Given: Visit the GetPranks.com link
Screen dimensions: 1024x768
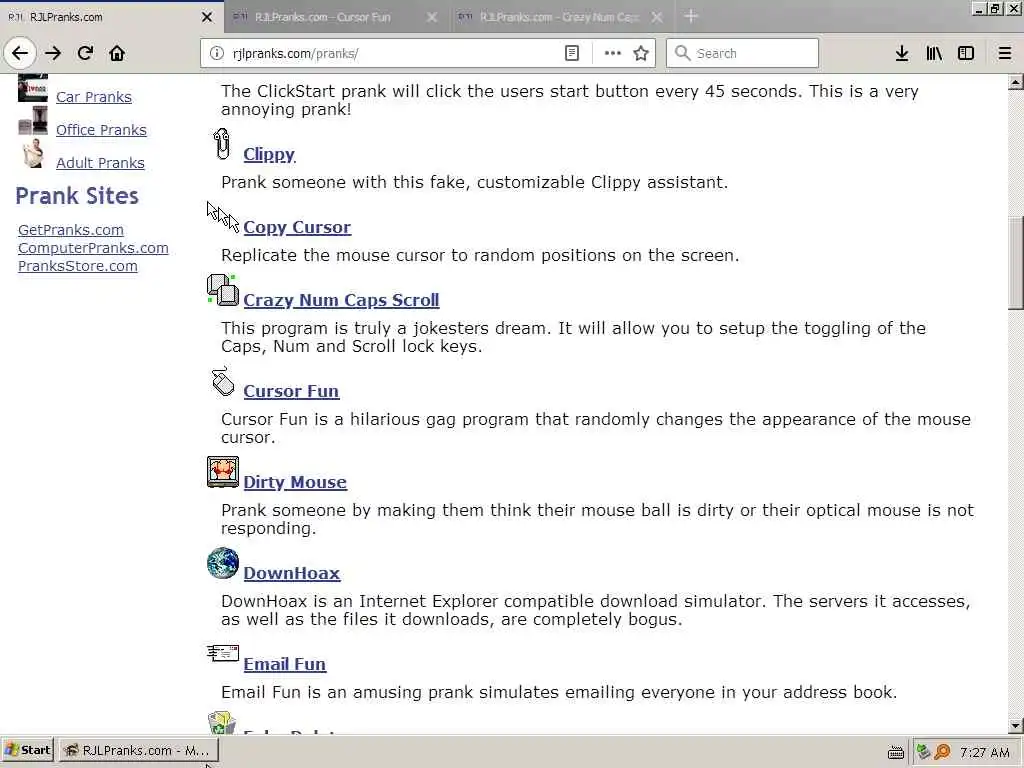Looking at the screenshot, I should point(71,230).
